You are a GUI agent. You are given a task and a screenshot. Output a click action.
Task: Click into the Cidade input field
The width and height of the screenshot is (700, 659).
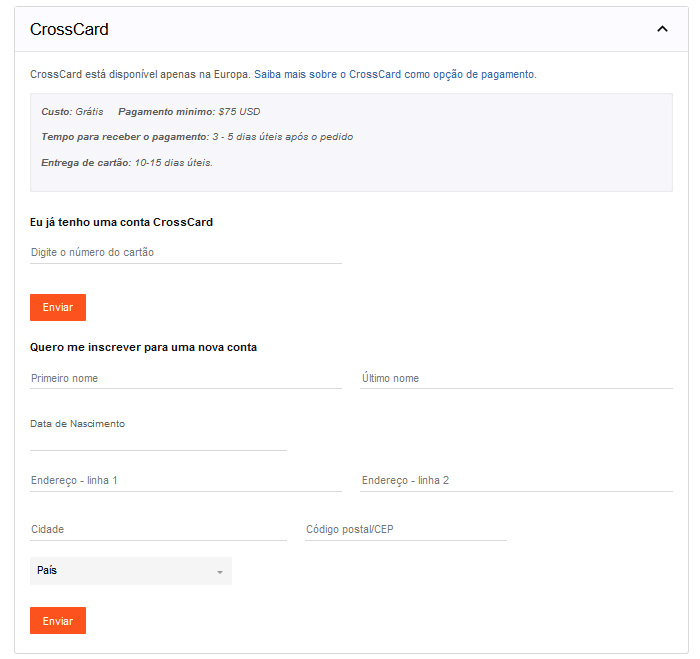click(158, 529)
